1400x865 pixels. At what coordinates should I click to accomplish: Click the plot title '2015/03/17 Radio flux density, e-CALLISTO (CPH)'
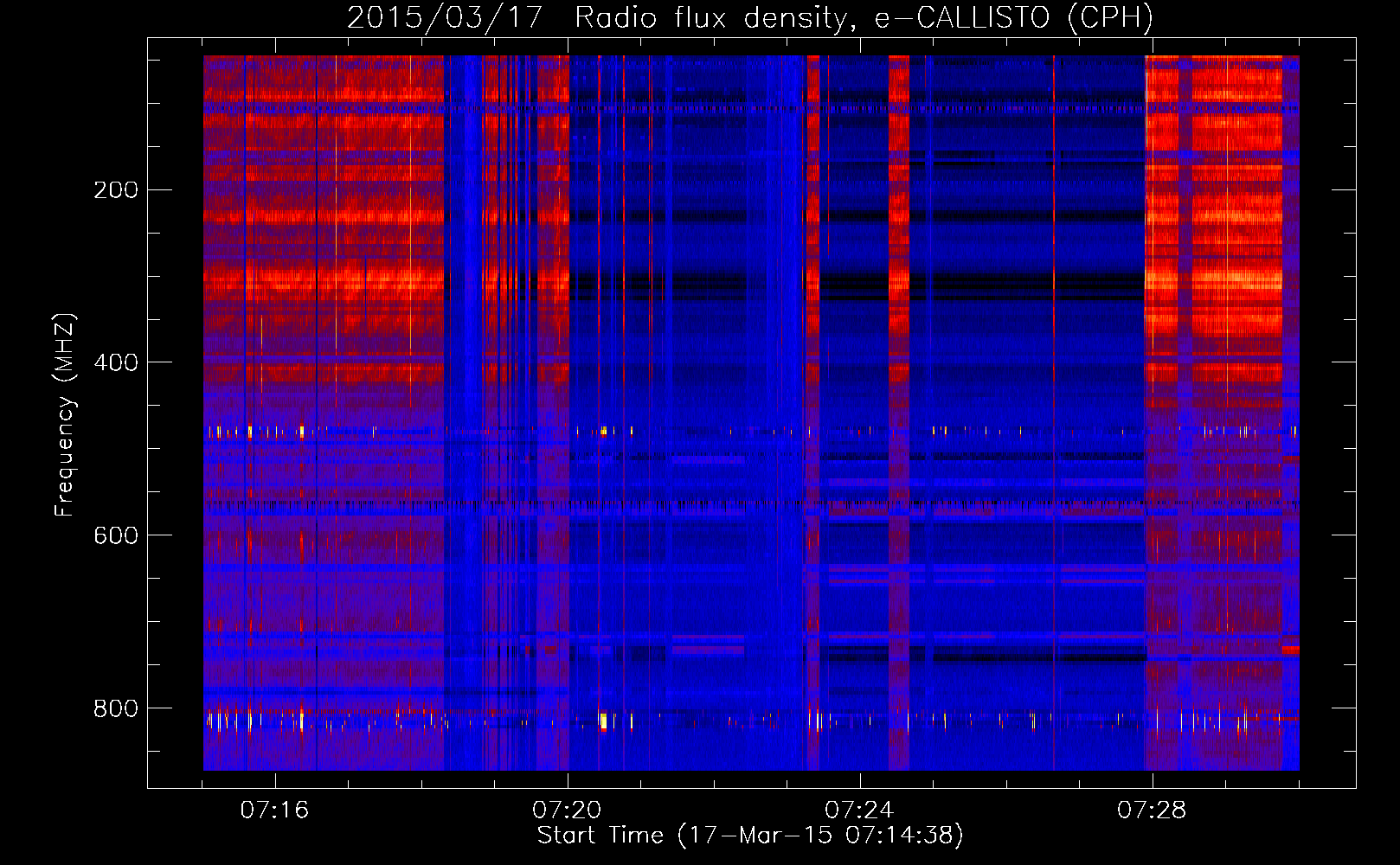tap(750, 18)
